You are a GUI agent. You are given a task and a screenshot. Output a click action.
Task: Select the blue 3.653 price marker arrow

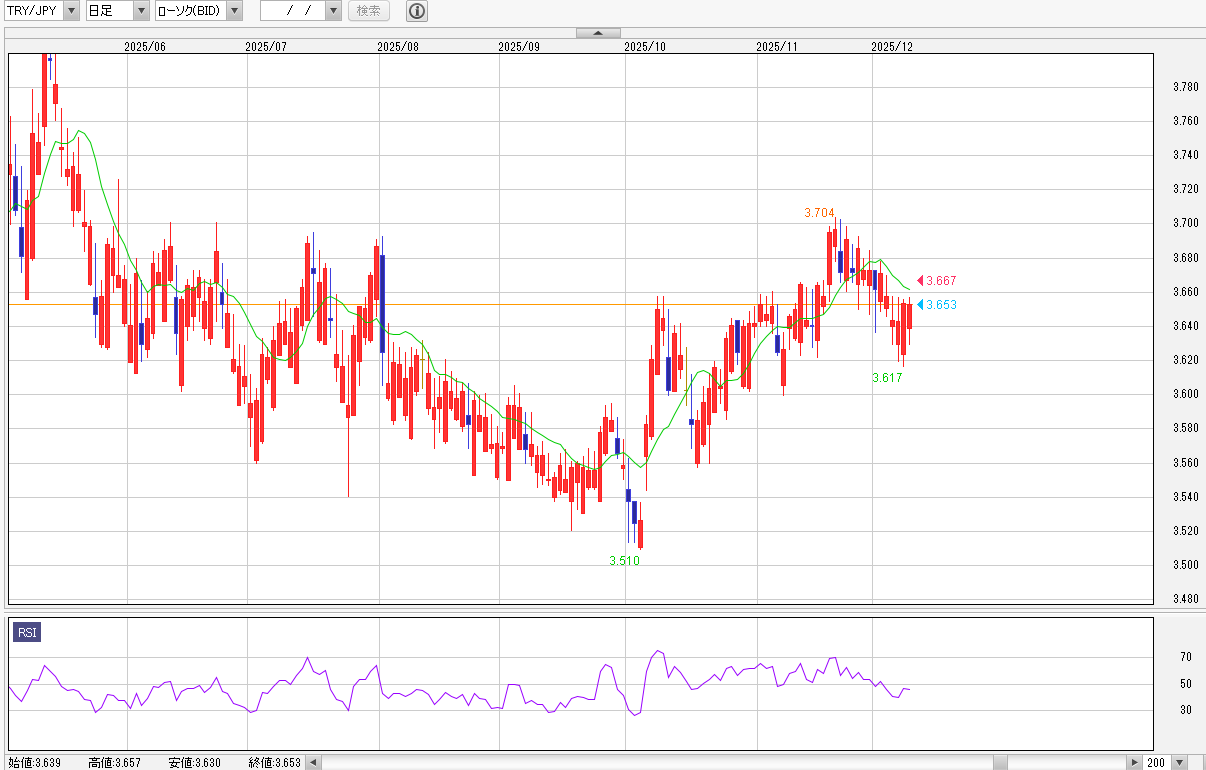[921, 305]
